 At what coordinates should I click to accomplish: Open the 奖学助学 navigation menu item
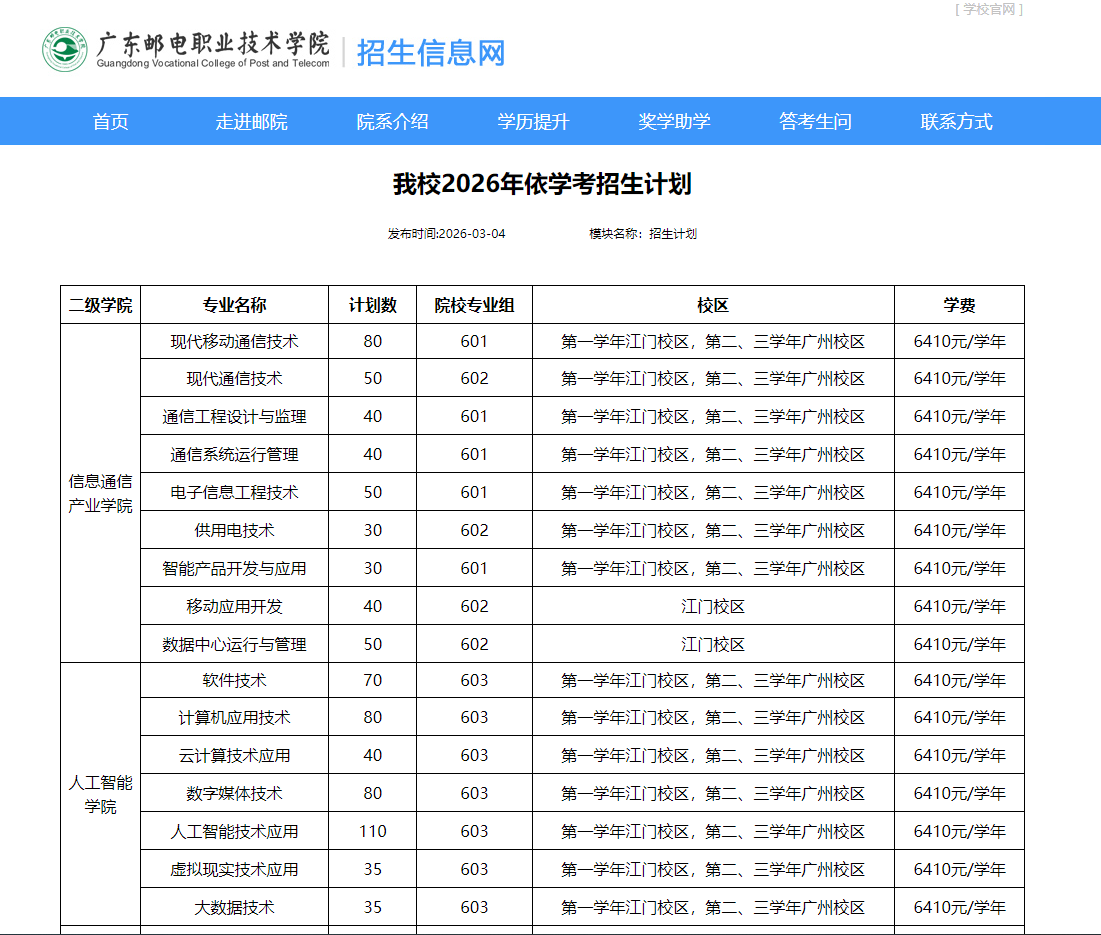click(x=674, y=121)
